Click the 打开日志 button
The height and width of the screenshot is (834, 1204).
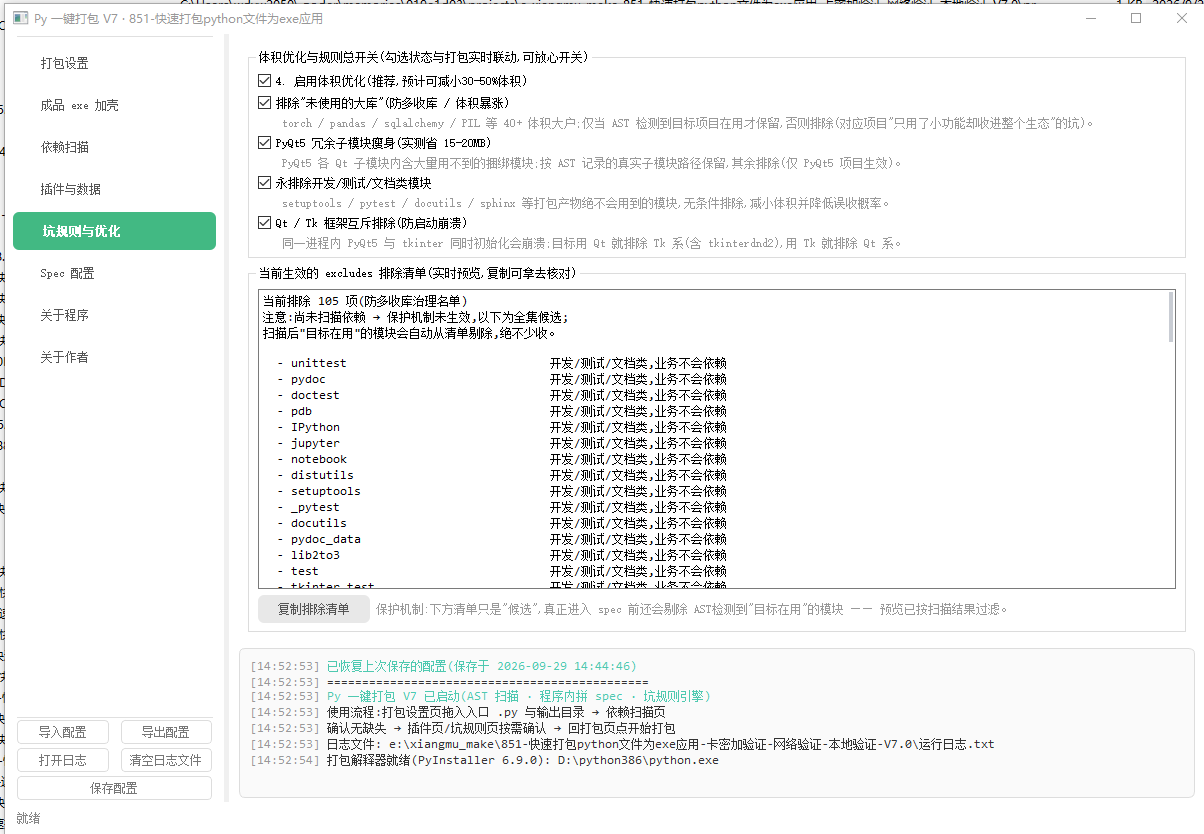tap(62, 760)
